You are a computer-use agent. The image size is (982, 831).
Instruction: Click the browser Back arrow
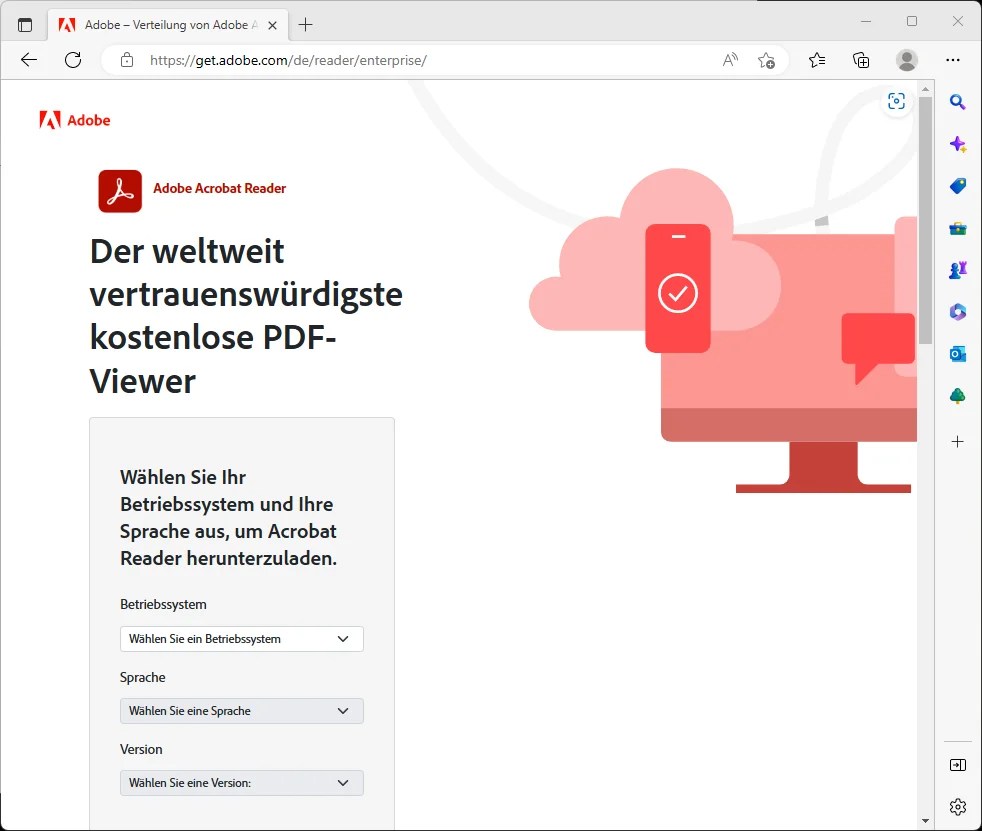[x=29, y=60]
